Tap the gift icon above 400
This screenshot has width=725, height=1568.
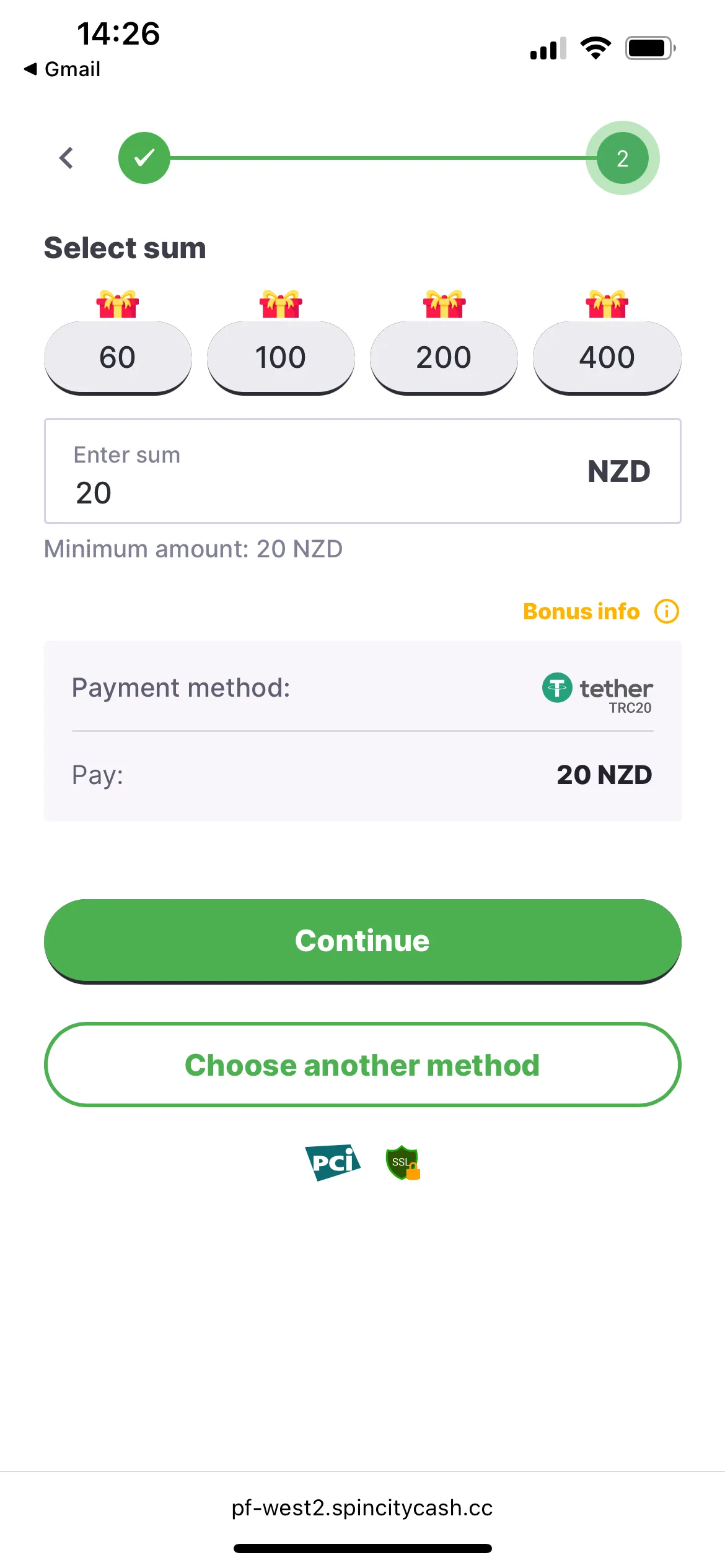(x=607, y=304)
